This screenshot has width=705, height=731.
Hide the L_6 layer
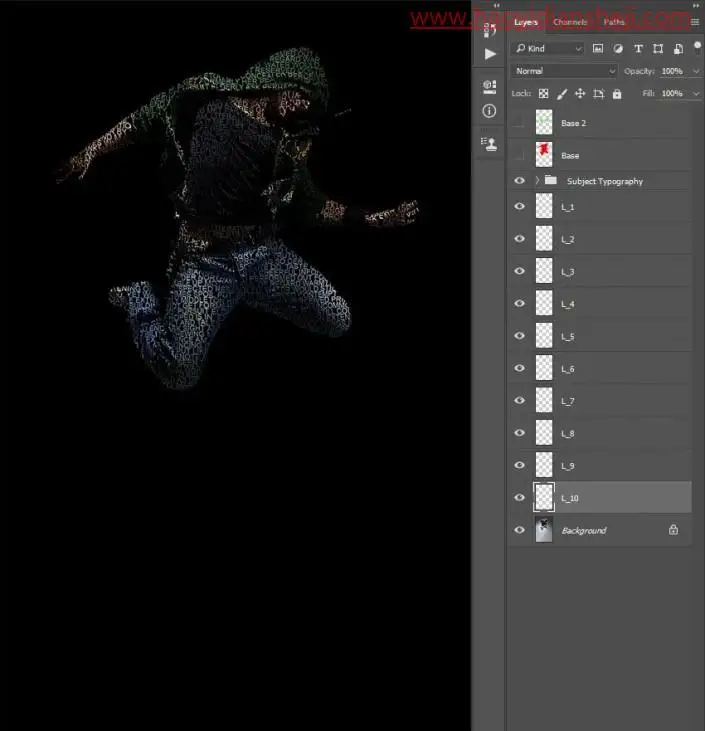[x=519, y=368]
